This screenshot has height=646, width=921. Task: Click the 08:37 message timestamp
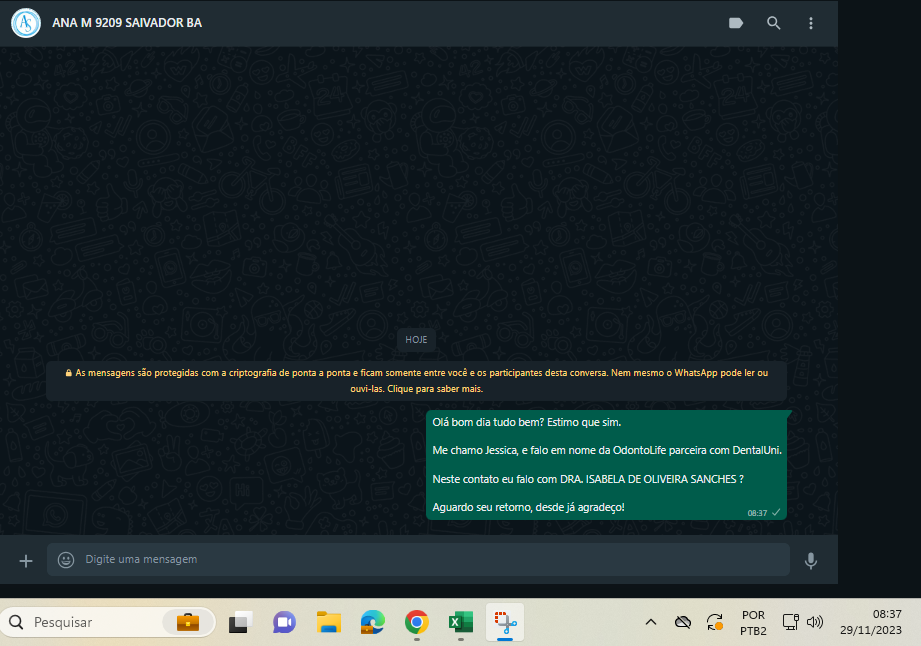[x=757, y=513]
